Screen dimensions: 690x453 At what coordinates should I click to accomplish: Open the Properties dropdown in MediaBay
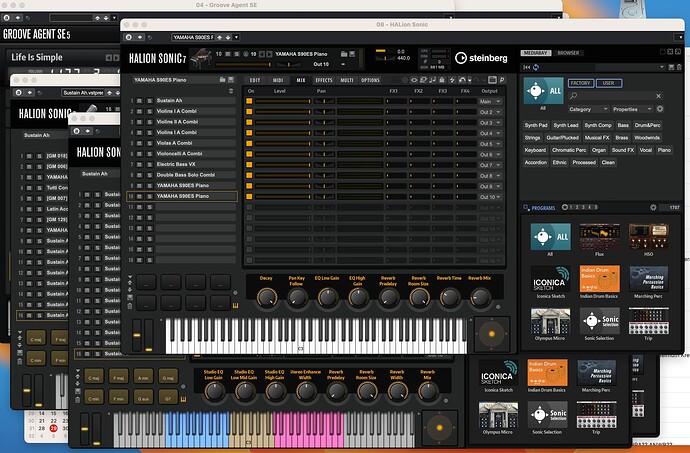pos(632,109)
